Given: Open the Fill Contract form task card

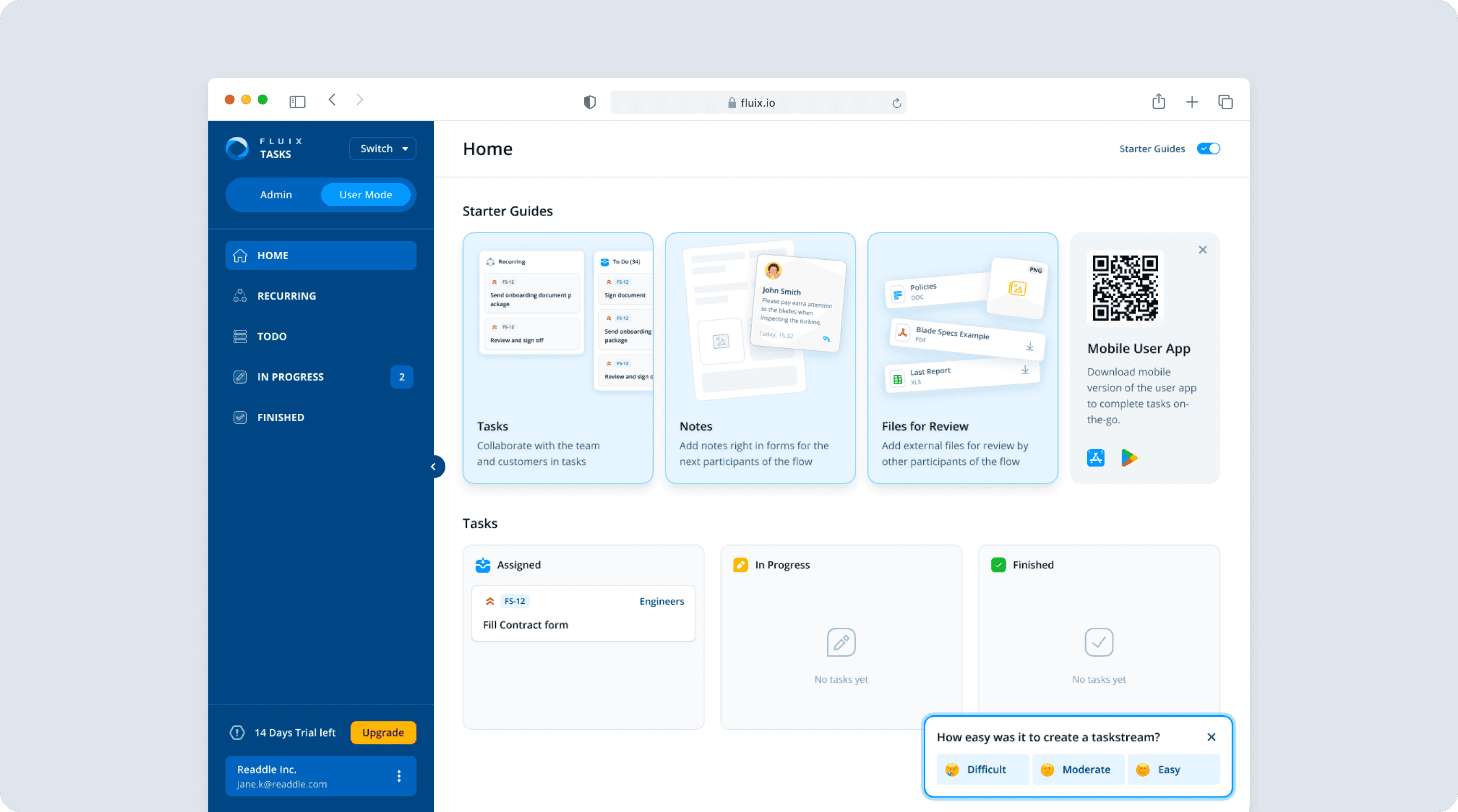Looking at the screenshot, I should [583, 614].
